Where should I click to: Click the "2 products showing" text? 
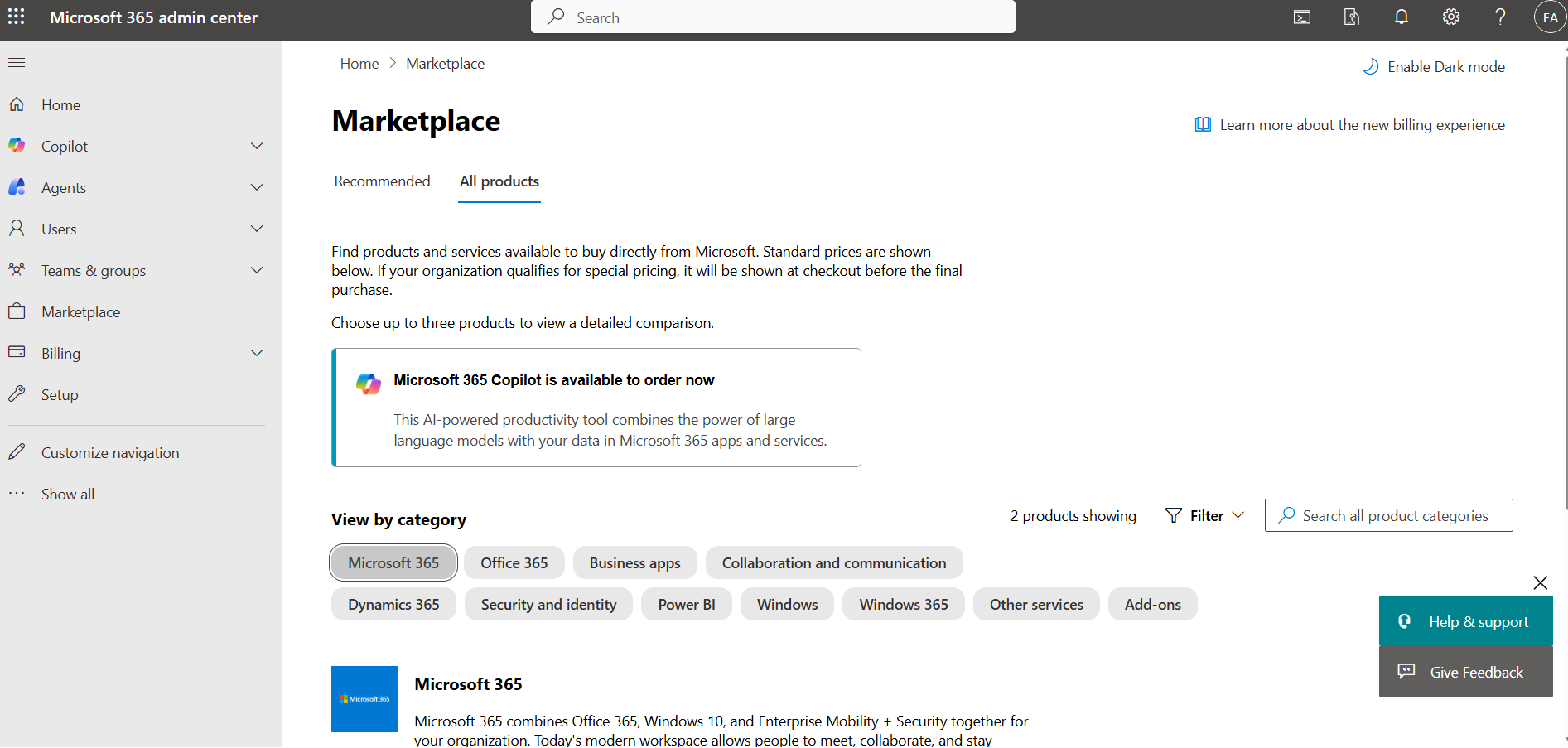click(x=1073, y=516)
